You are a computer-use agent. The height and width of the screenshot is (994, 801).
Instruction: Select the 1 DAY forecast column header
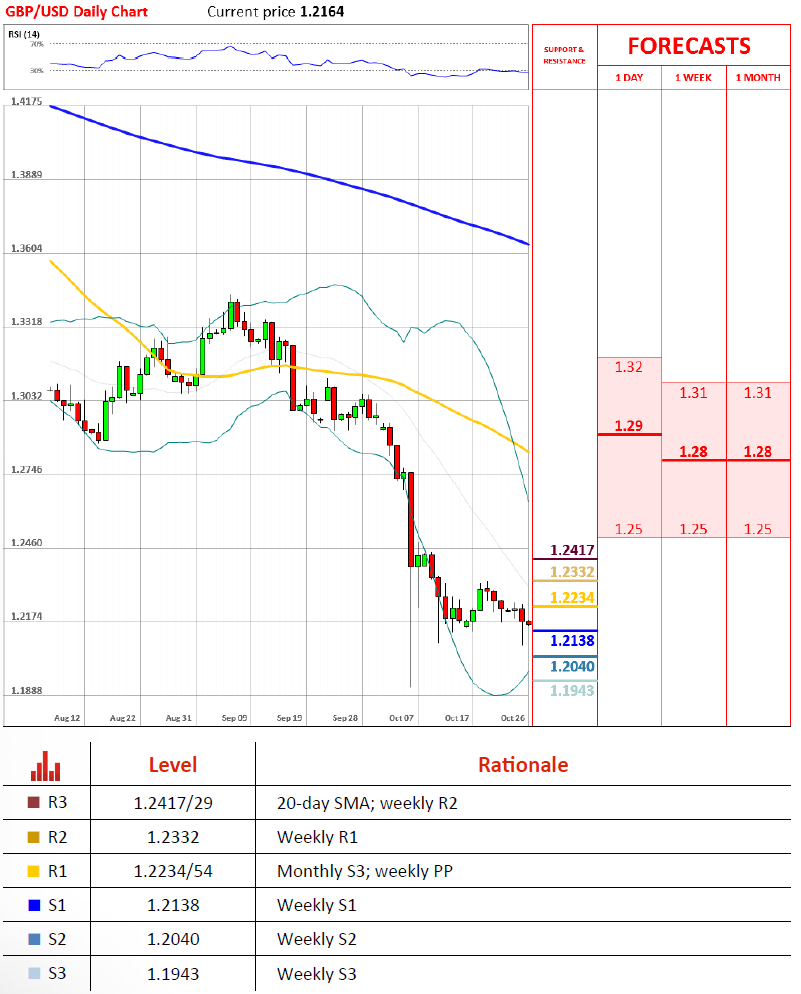click(629, 77)
